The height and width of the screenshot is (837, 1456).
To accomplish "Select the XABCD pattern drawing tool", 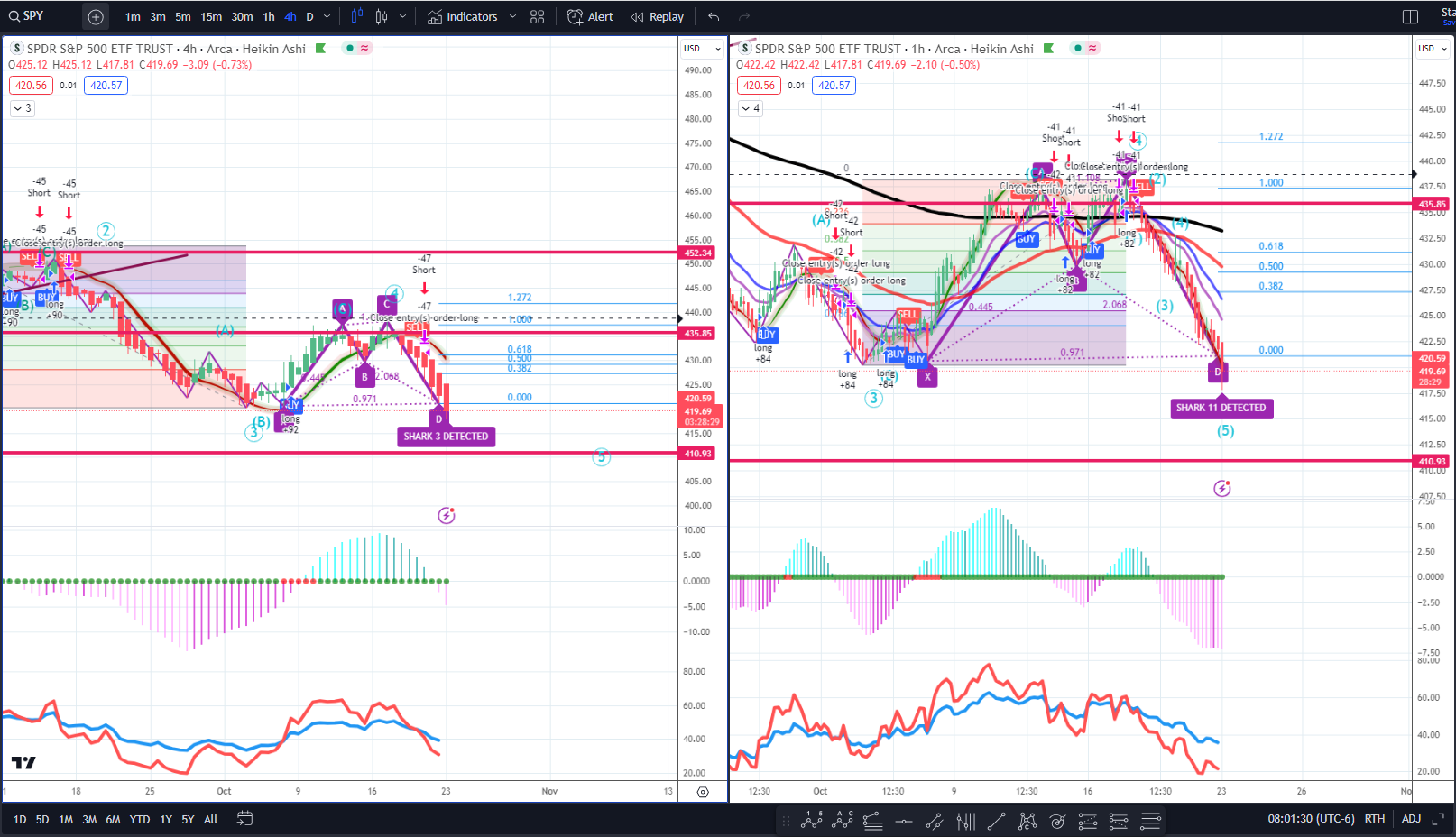I will pyautogui.click(x=1027, y=821).
